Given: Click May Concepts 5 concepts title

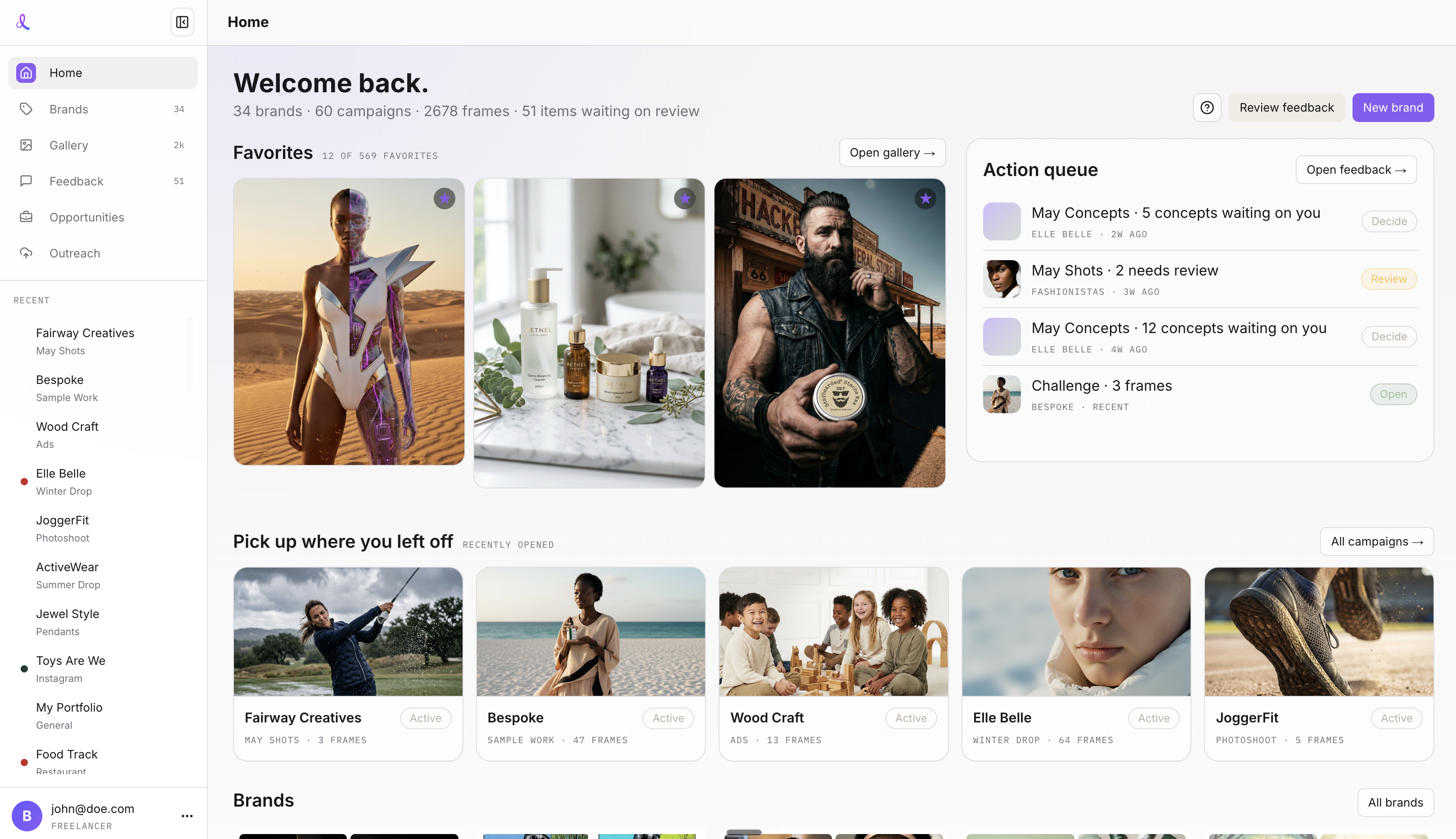Looking at the screenshot, I should 1176,212.
